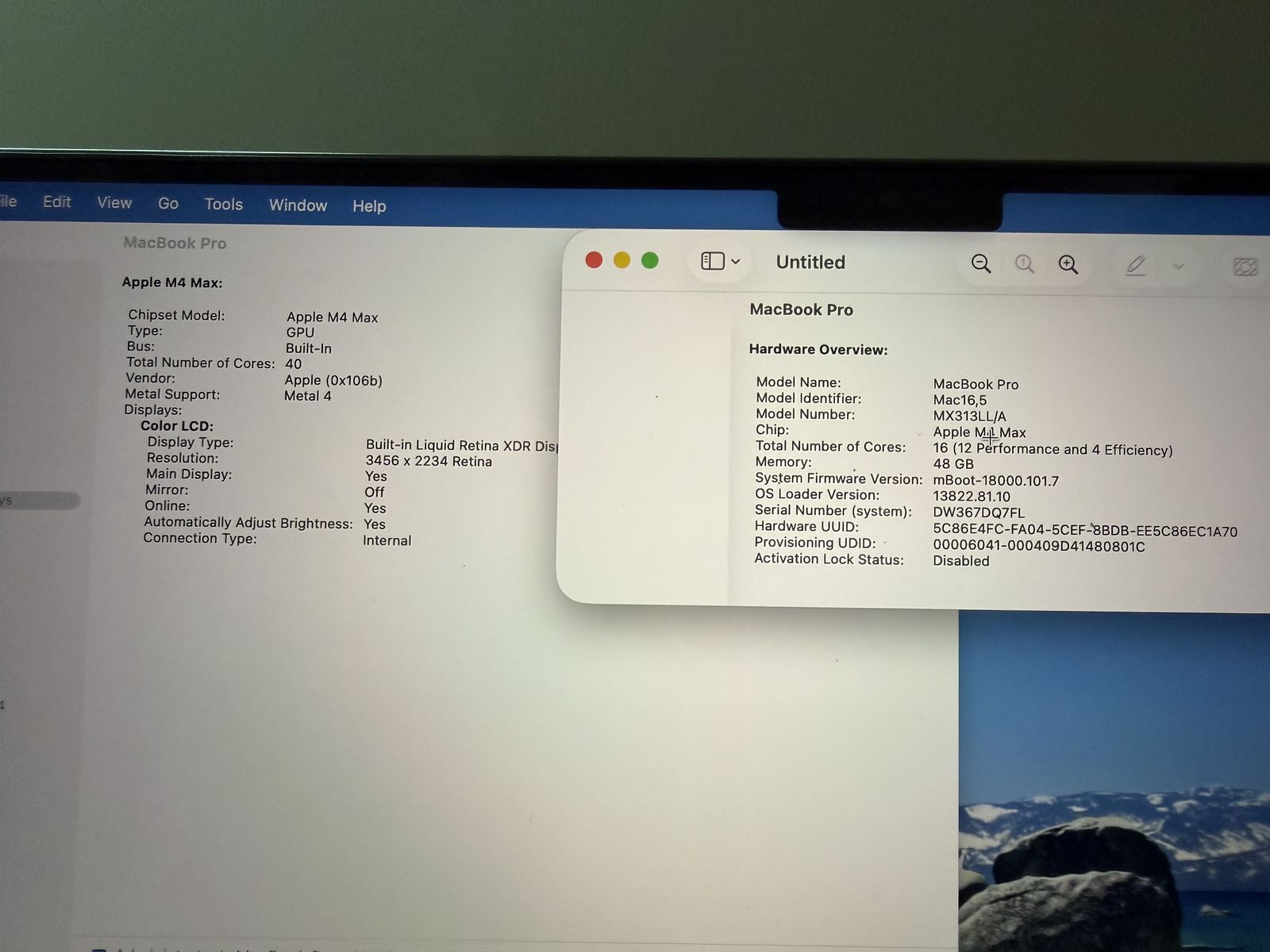Open the Window menu
The image size is (1270, 952).
pyautogui.click(x=298, y=205)
